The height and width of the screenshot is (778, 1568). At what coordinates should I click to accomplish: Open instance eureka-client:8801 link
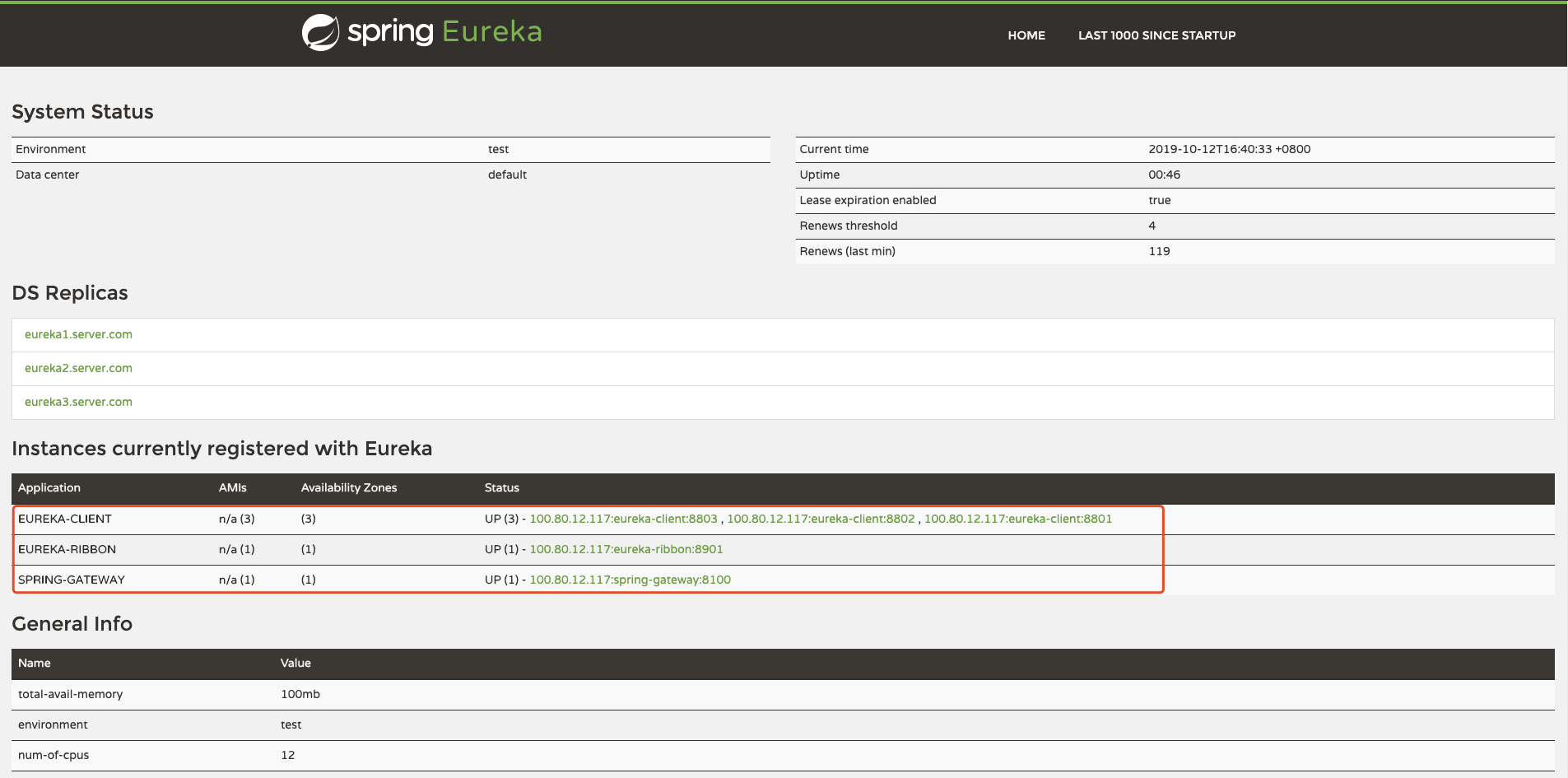(x=1018, y=519)
